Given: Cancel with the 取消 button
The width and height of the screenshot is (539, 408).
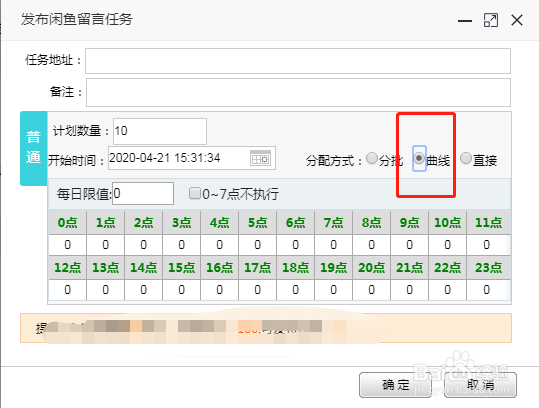Looking at the screenshot, I should click(x=480, y=385).
